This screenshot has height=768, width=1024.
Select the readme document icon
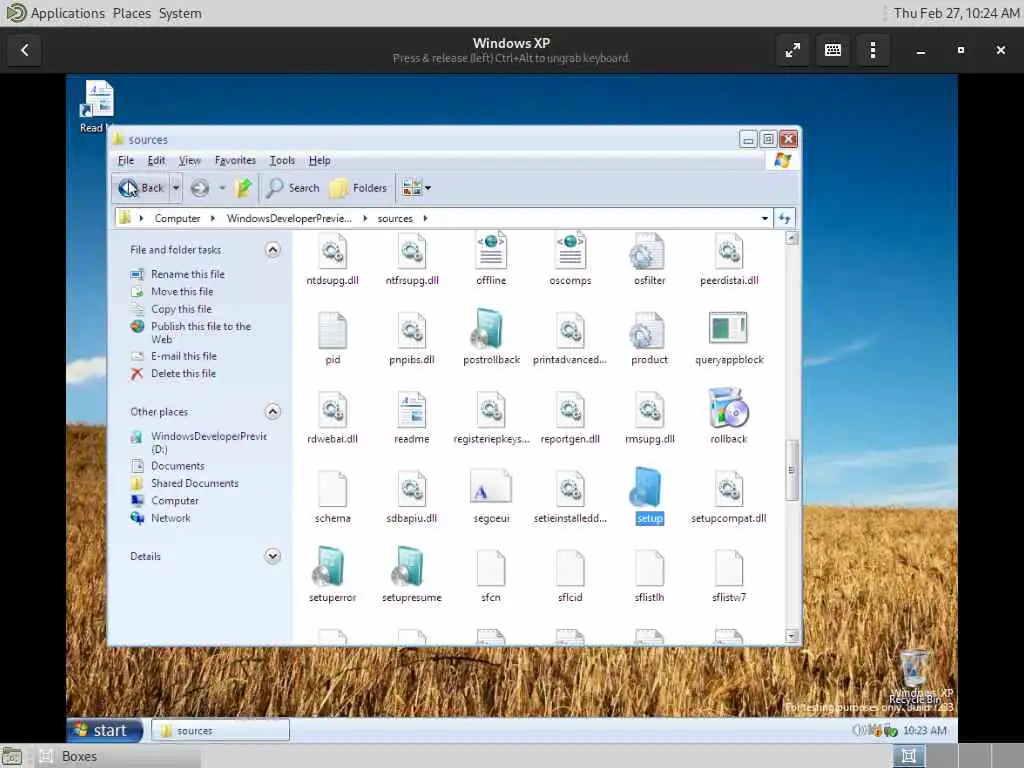(x=411, y=410)
